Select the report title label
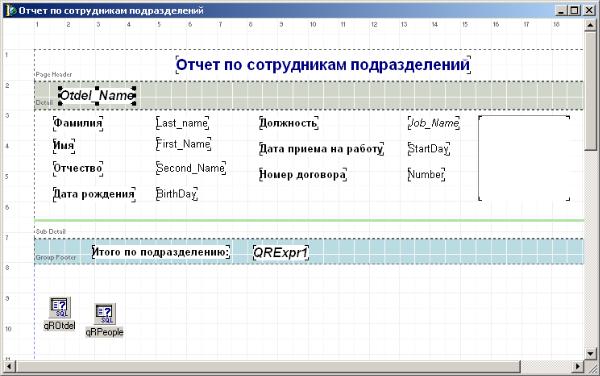This screenshot has width=600, height=376. pyautogui.click(x=323, y=65)
